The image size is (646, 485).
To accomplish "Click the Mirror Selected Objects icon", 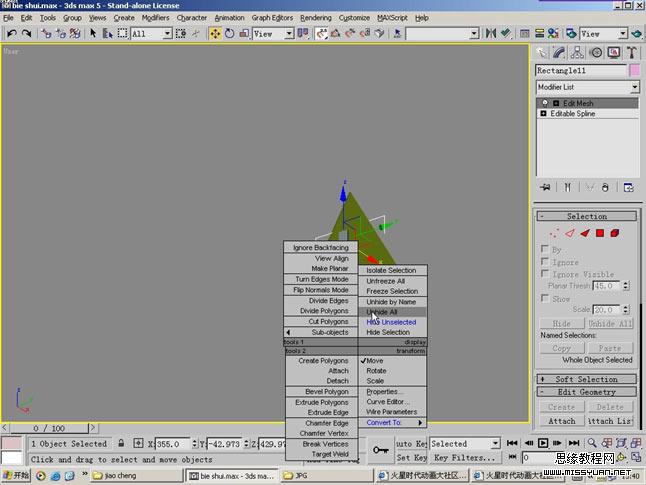I will 490,33.
